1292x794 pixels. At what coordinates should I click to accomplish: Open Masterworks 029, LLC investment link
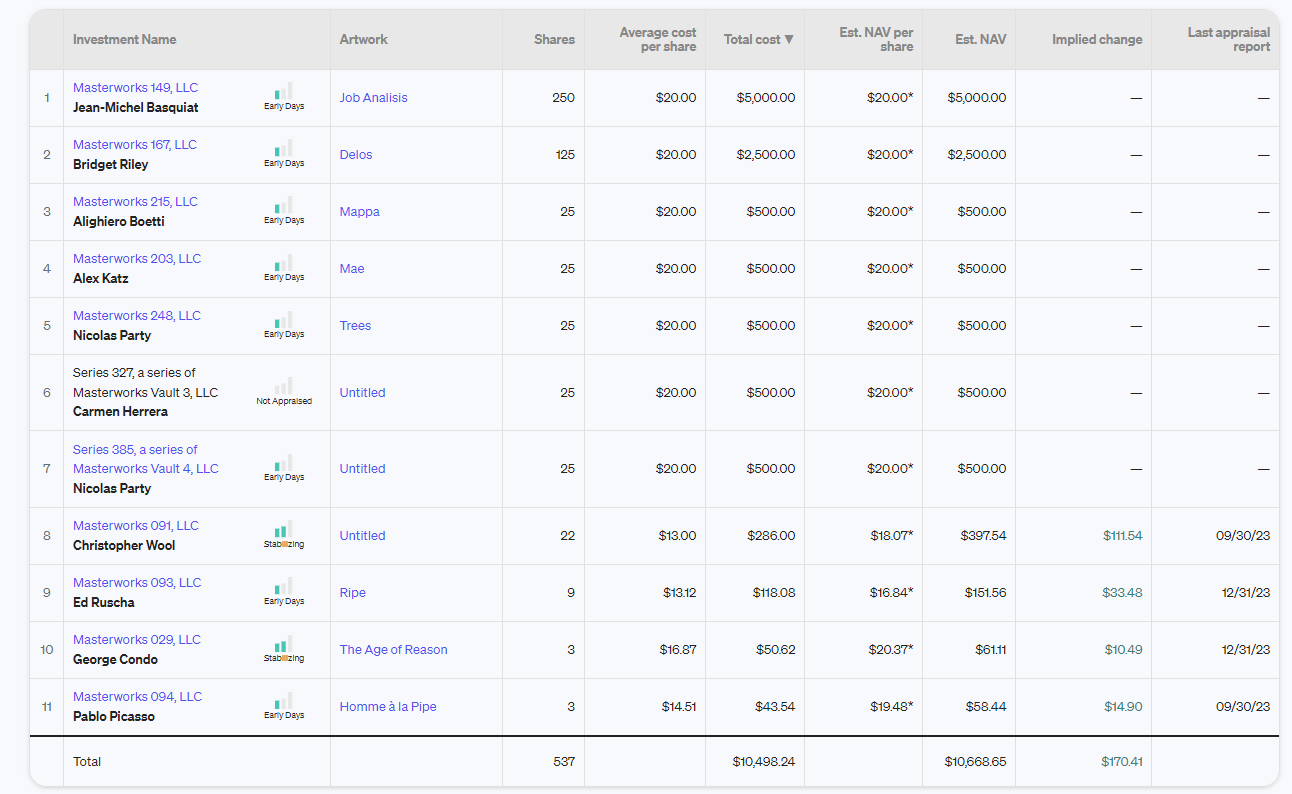(137, 639)
